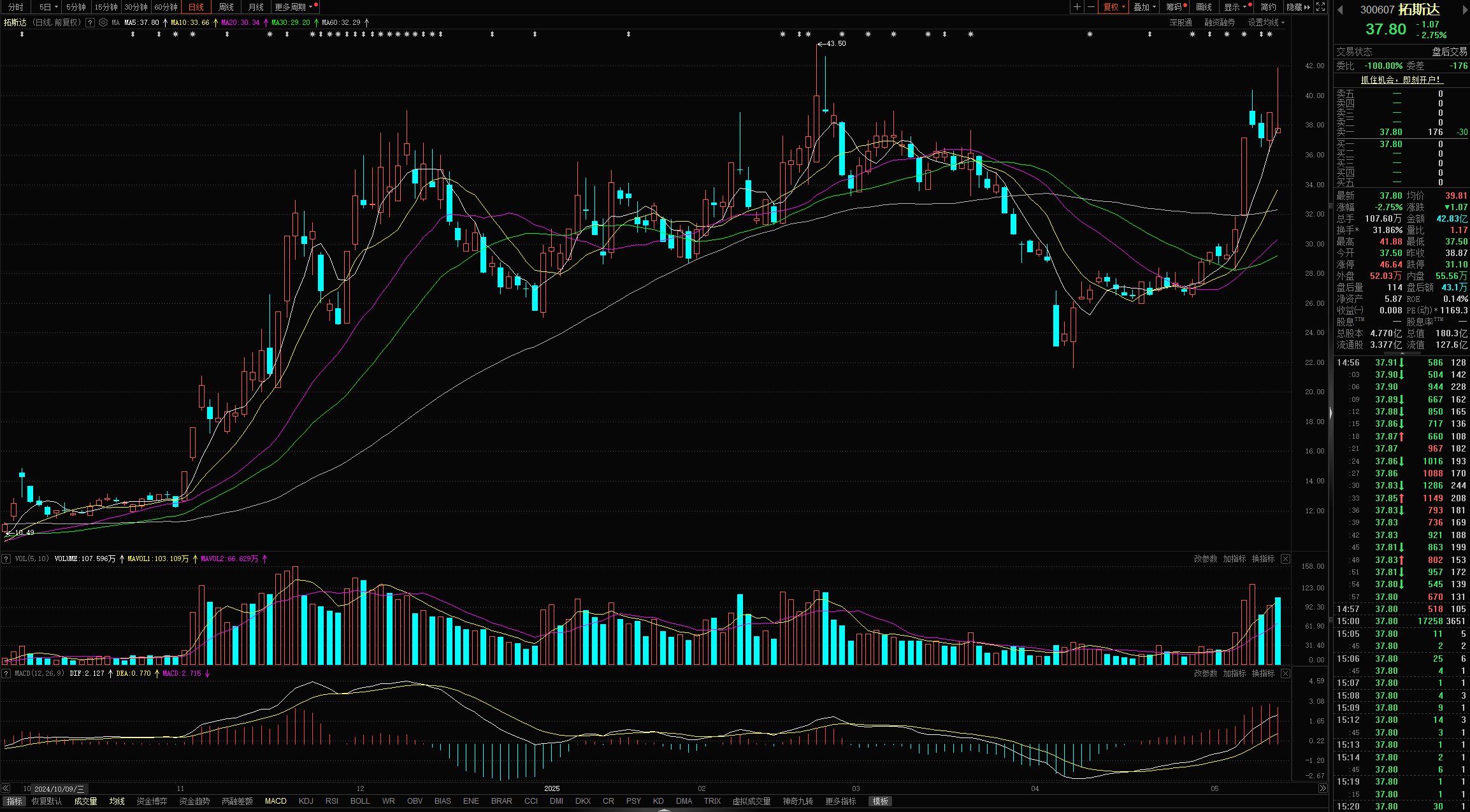The height and width of the screenshot is (812, 1470).
Task: Click 加指标 in the VOL panel
Action: (1234, 559)
